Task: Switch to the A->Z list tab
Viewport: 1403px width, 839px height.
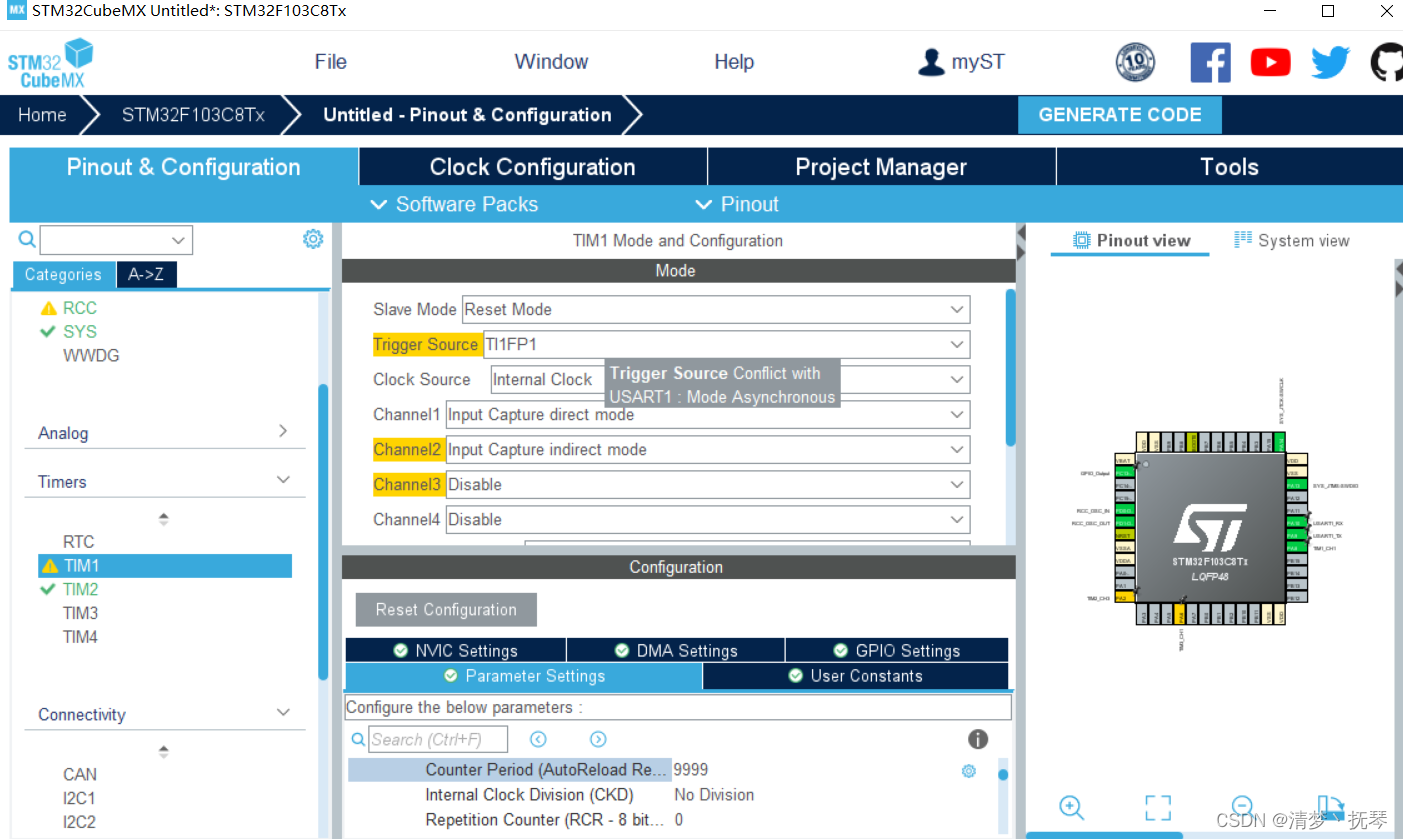Action: click(x=146, y=275)
